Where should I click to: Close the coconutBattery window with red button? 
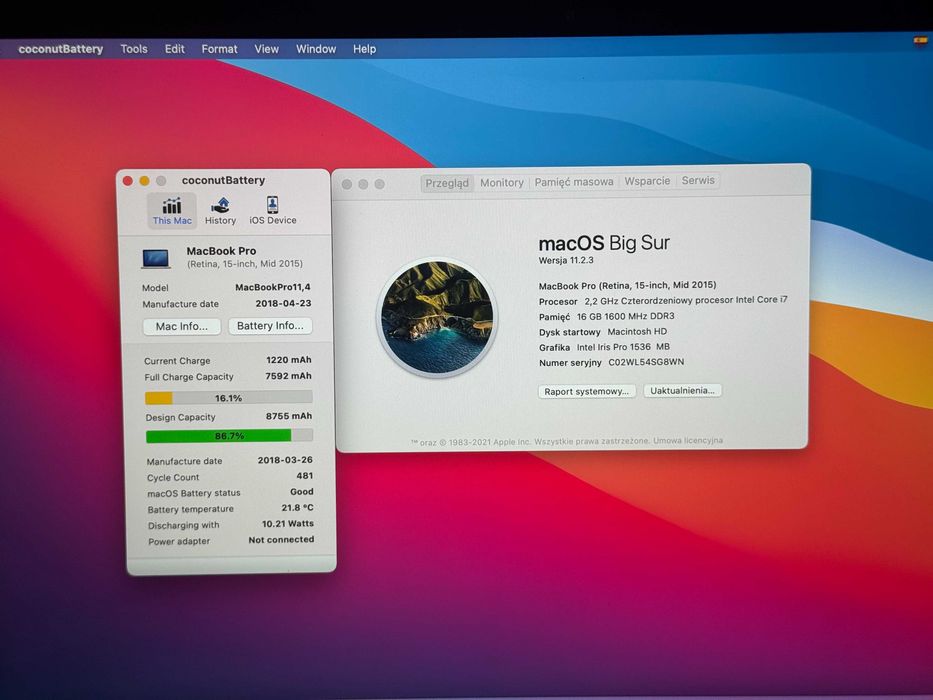127,181
